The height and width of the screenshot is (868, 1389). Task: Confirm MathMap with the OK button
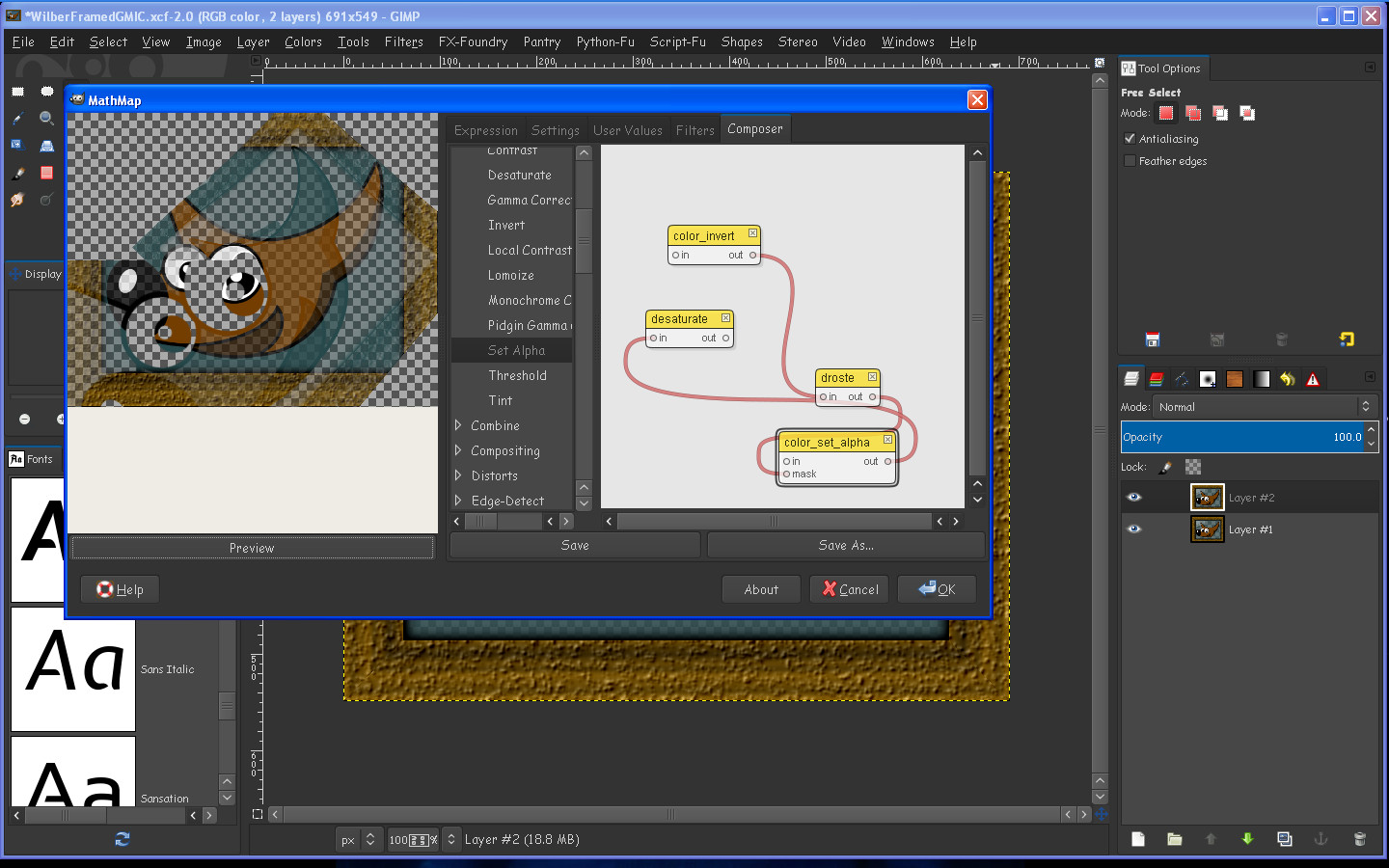937,589
